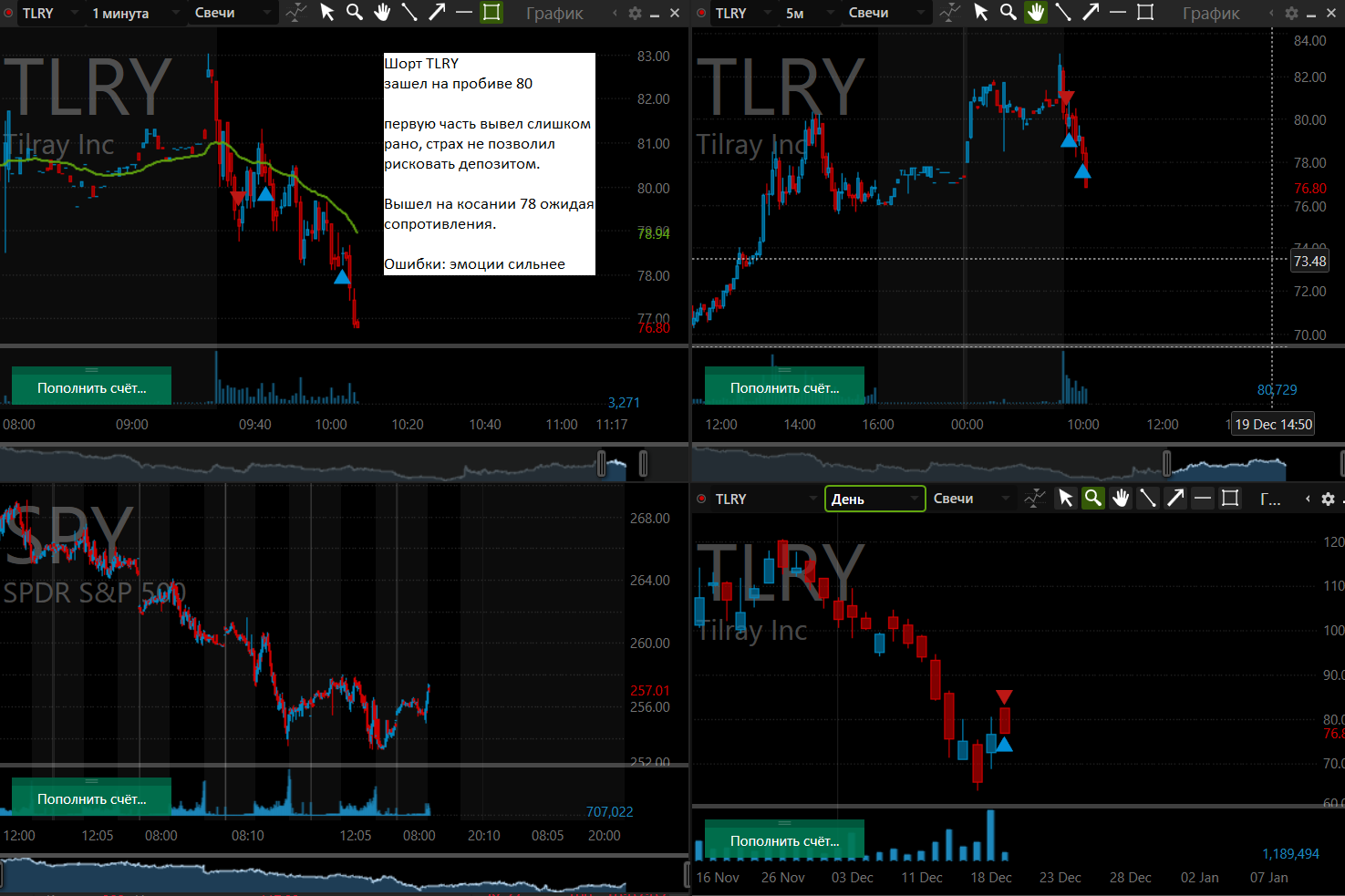Click the highlighted magnifier tool in the daily chart
Image resolution: width=1345 pixels, height=896 pixels.
[x=1092, y=499]
